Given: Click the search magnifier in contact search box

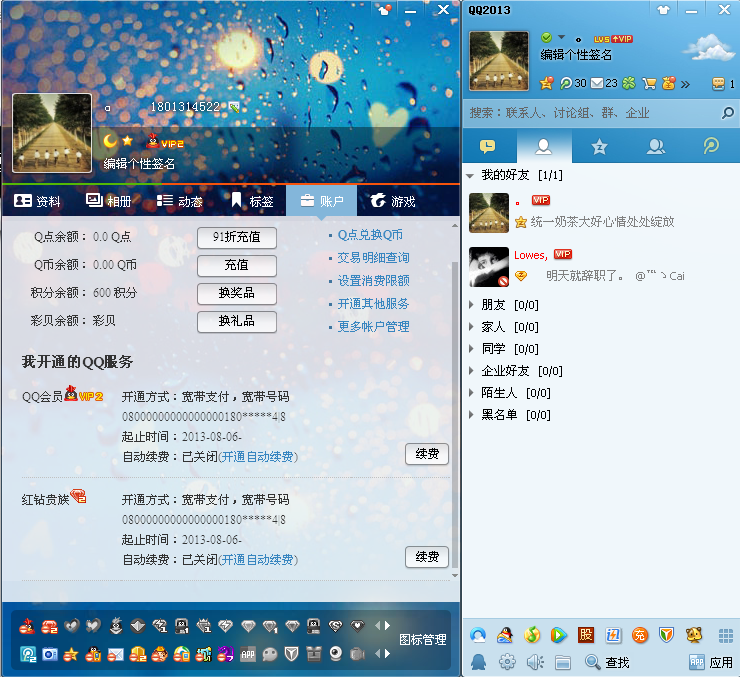Looking at the screenshot, I should coord(727,112).
